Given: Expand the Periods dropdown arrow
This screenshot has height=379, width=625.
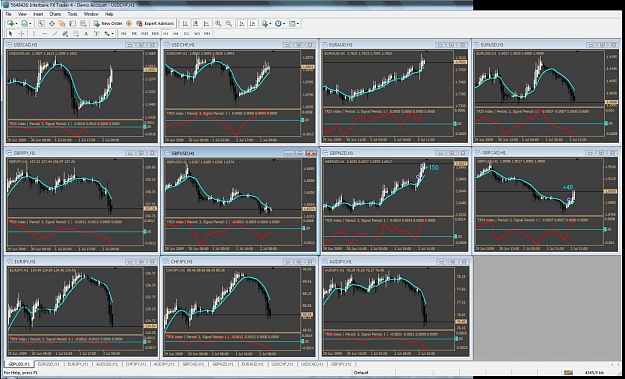Looking at the screenshot, I should 284,24.
